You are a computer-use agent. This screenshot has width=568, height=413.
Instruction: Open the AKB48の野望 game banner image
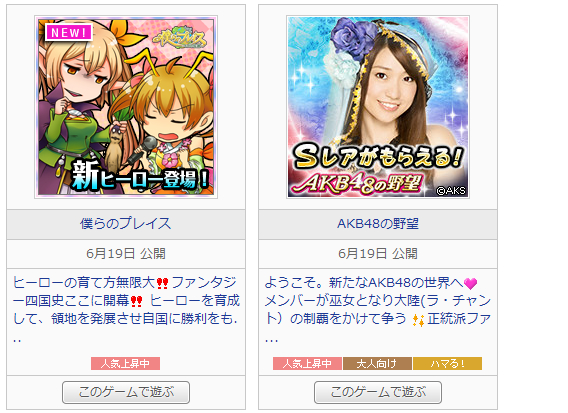click(x=378, y=107)
